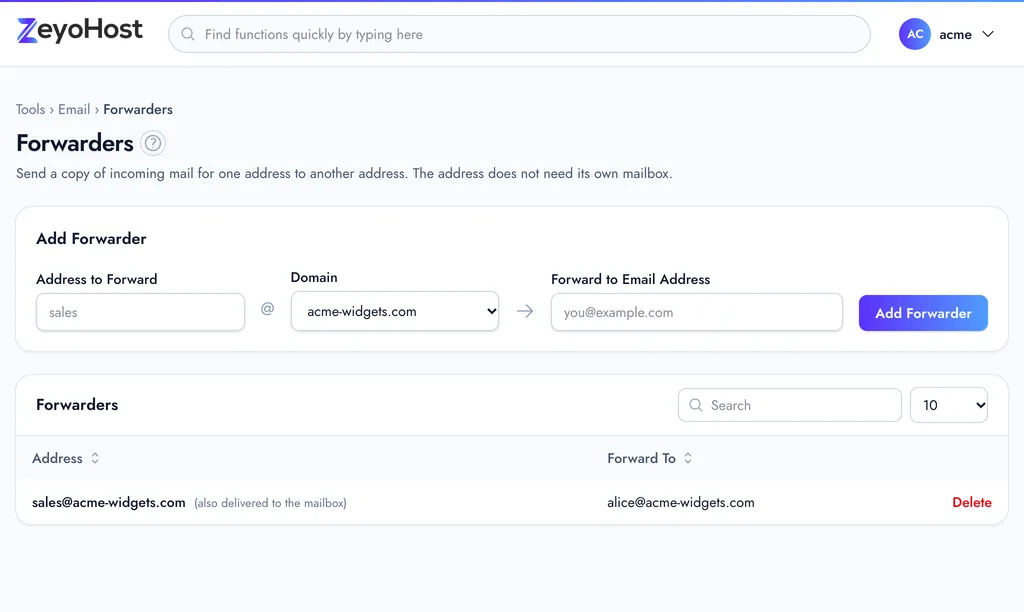
Task: Sort by the Forward To column arrows
Action: click(688, 458)
